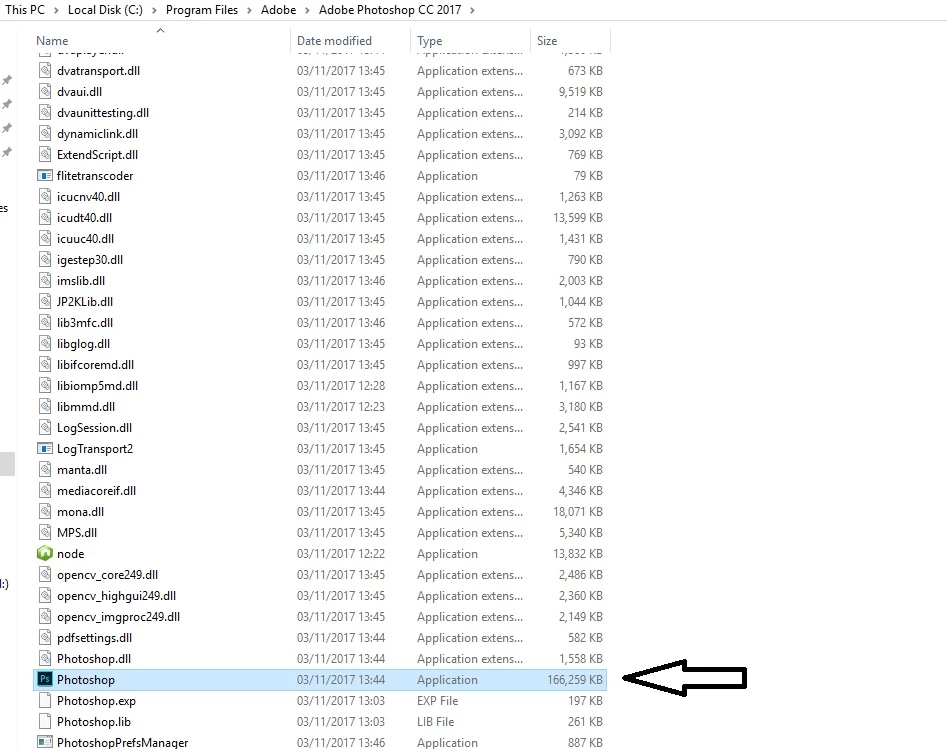The image size is (947, 749).
Task: Click the Photoshop.exp file icon
Action: [45, 701]
